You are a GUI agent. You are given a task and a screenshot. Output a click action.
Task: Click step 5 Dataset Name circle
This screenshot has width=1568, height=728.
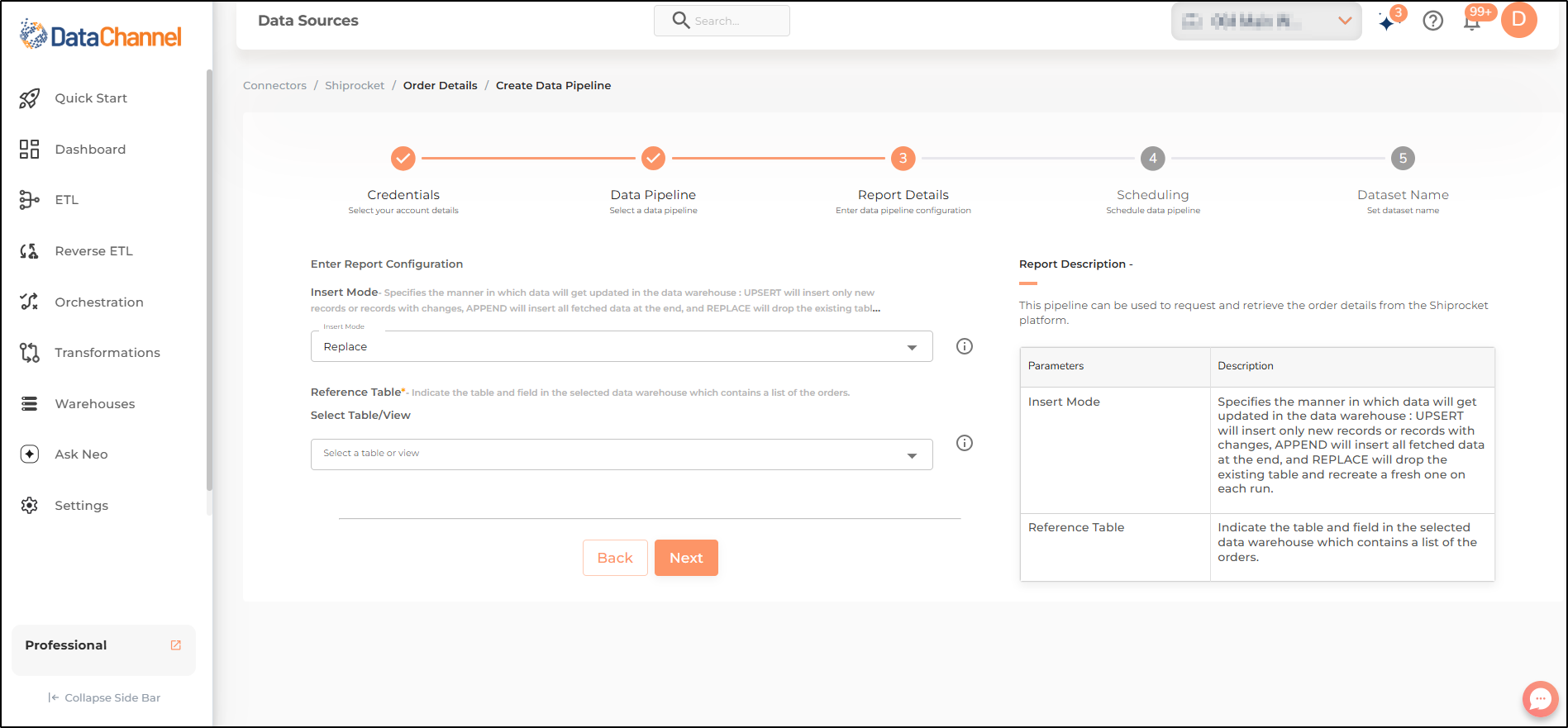1403,158
